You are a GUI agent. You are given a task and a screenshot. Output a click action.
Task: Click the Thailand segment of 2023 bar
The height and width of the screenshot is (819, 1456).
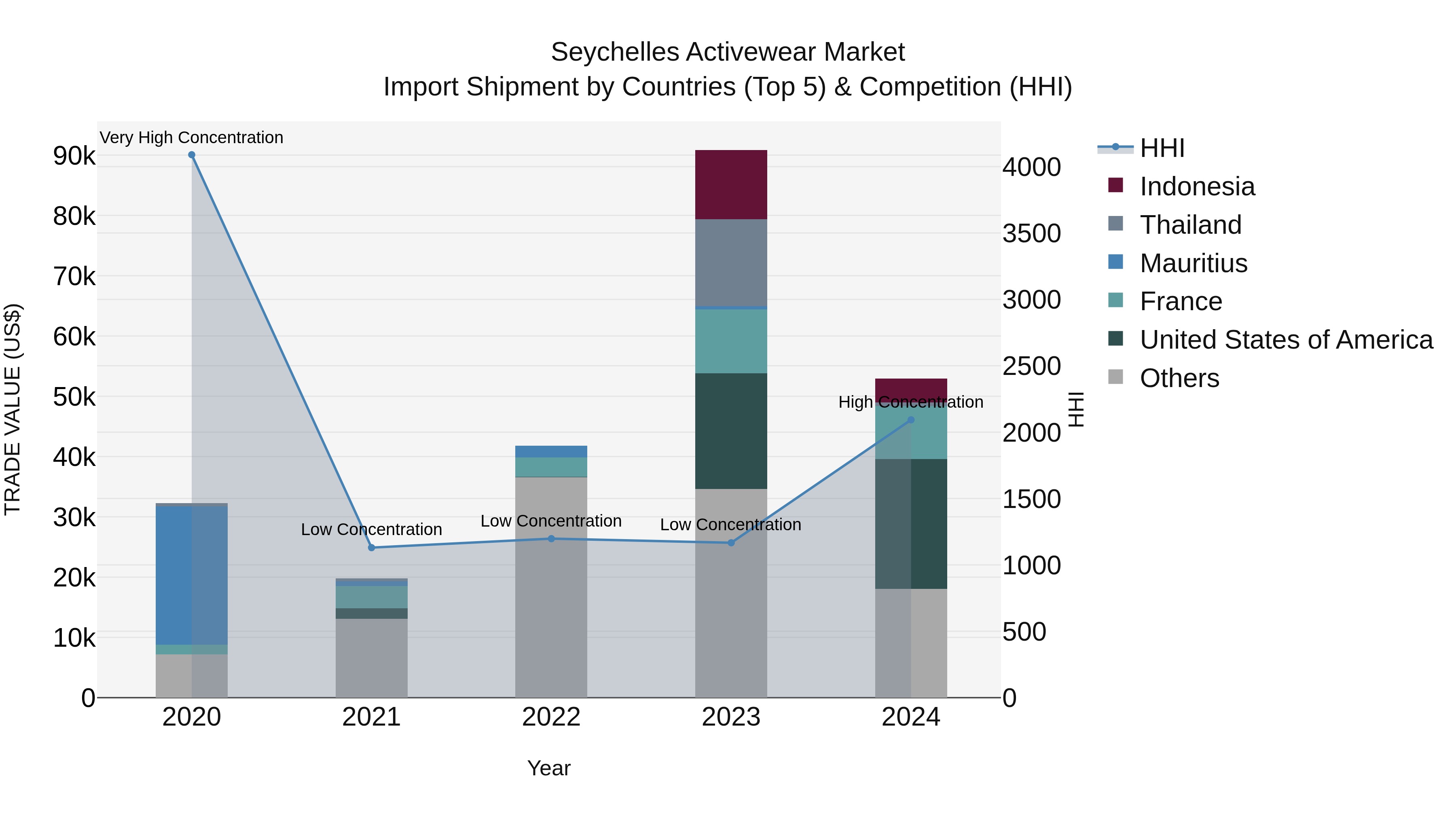[731, 263]
